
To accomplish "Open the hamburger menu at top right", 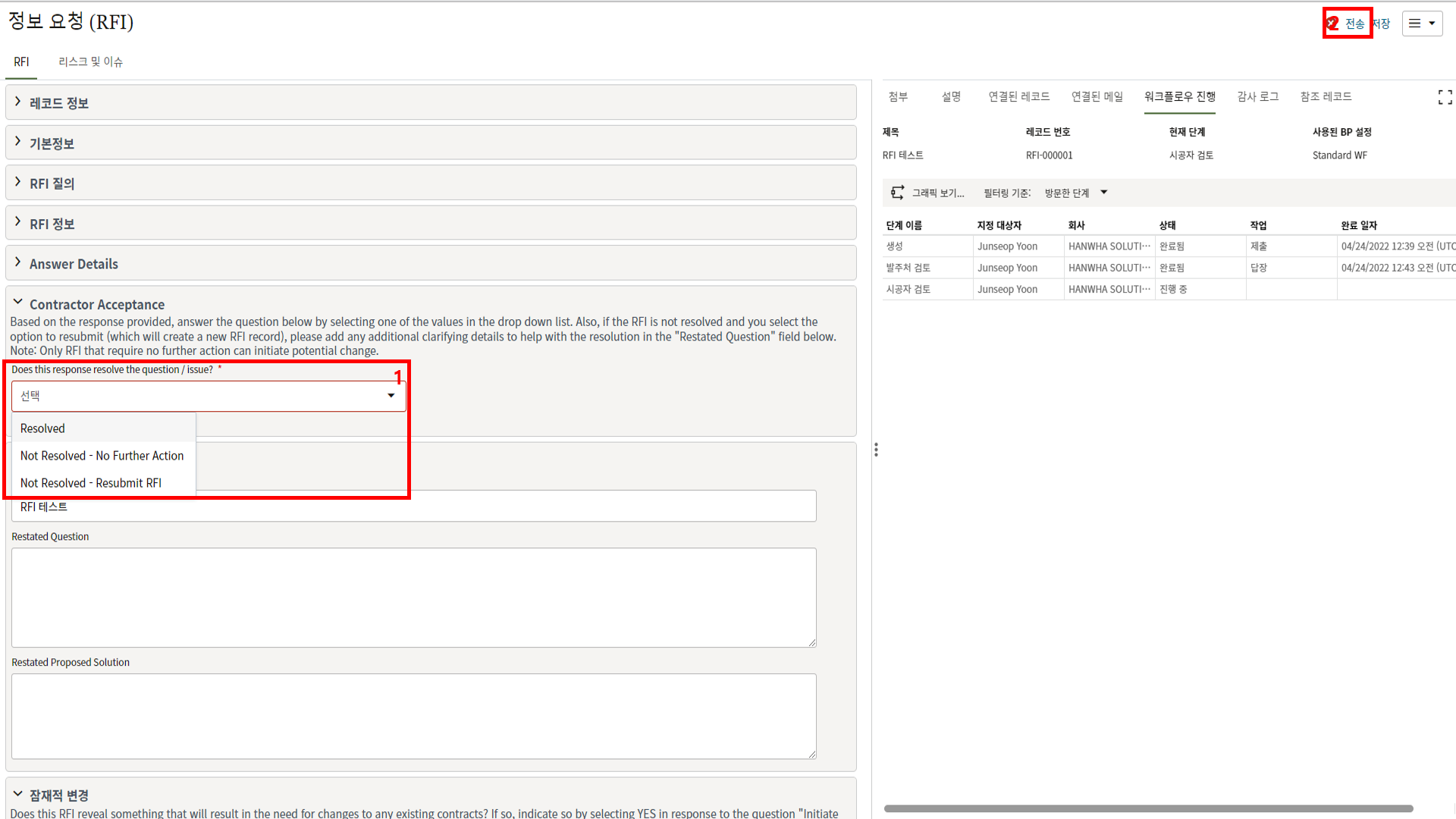I will click(1422, 24).
